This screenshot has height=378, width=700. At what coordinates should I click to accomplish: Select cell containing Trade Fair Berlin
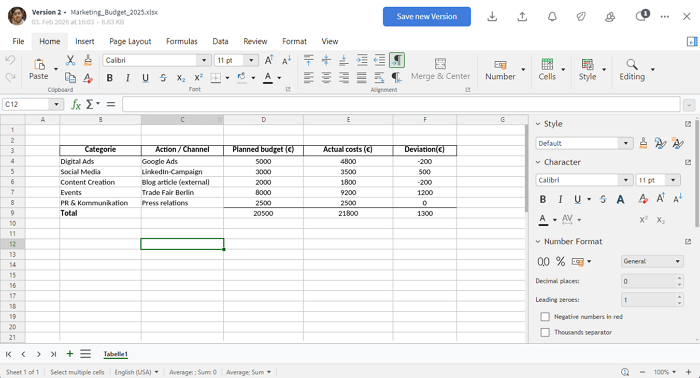[x=182, y=192]
